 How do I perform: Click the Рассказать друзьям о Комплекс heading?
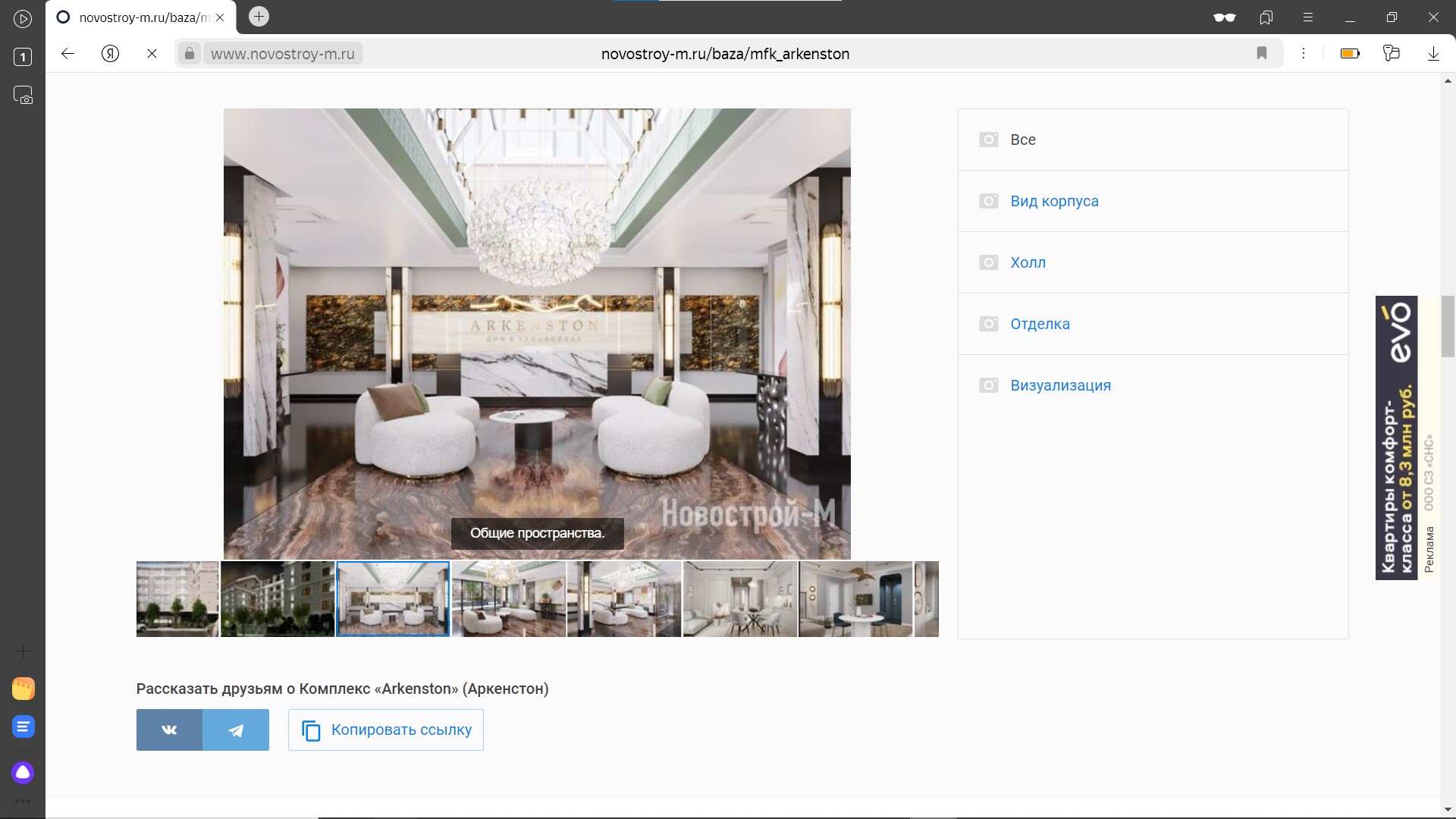(x=342, y=689)
